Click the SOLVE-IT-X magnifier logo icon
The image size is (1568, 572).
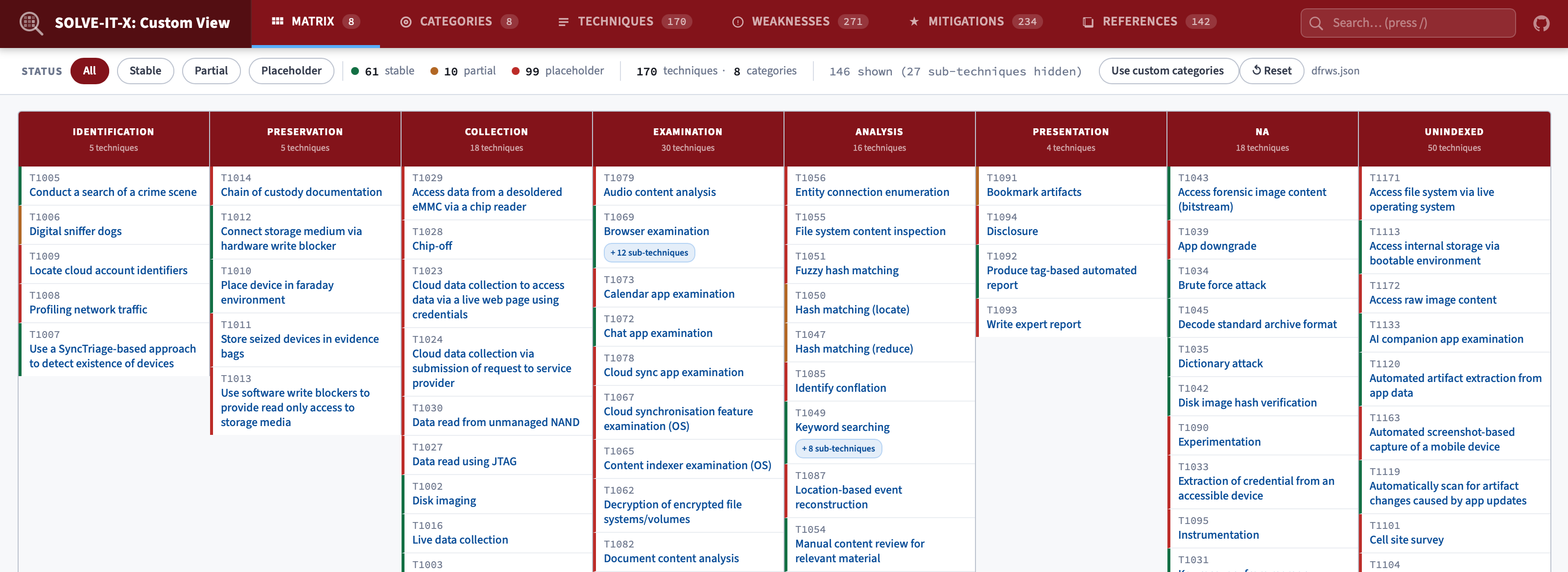tap(30, 23)
